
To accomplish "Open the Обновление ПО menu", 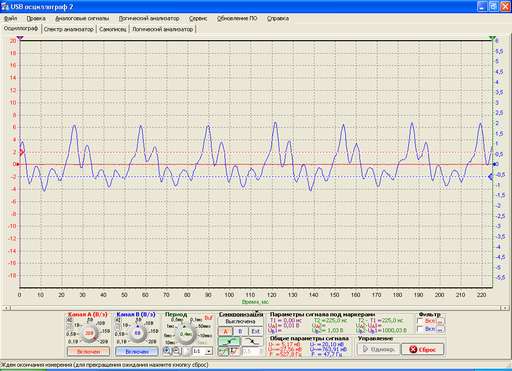I will [x=237, y=18].
